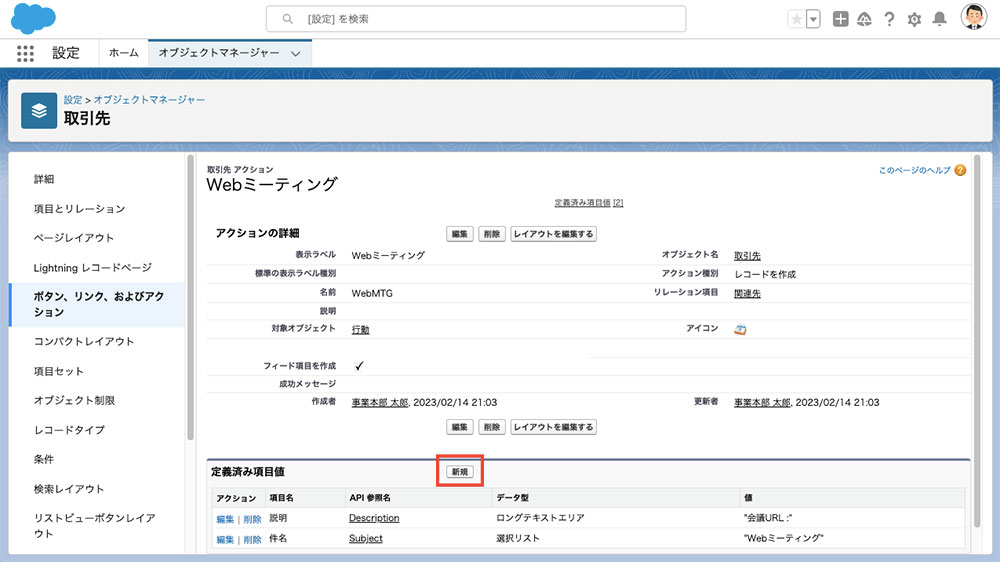The height and width of the screenshot is (562, 1000).
Task: Open the 作成者 事業本部 太郎 link
Action: pyautogui.click(x=379, y=403)
